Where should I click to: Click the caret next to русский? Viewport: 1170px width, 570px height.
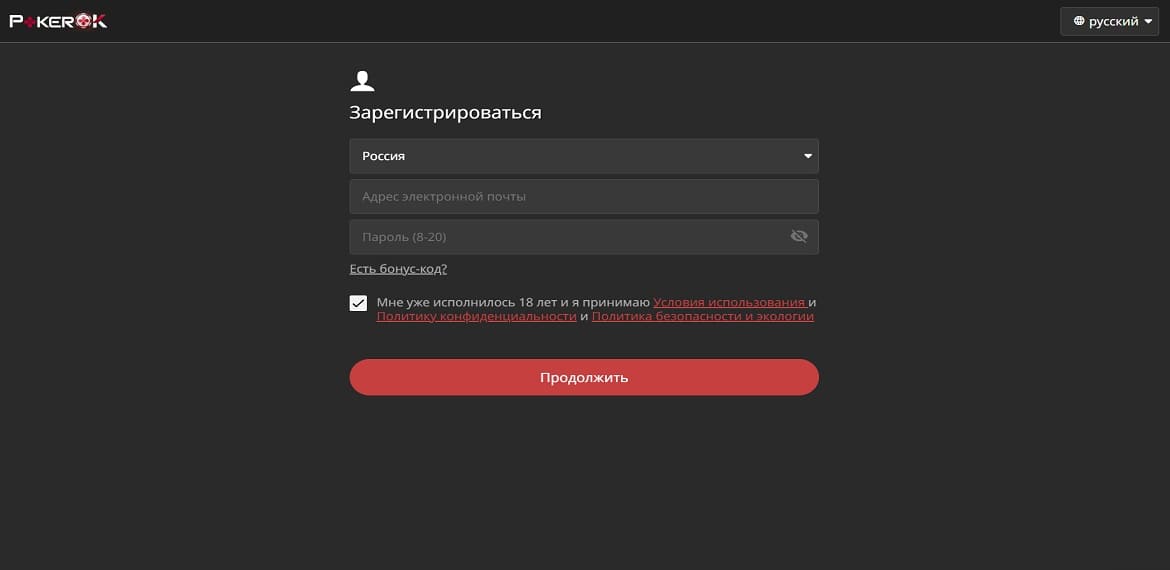[x=1148, y=21]
